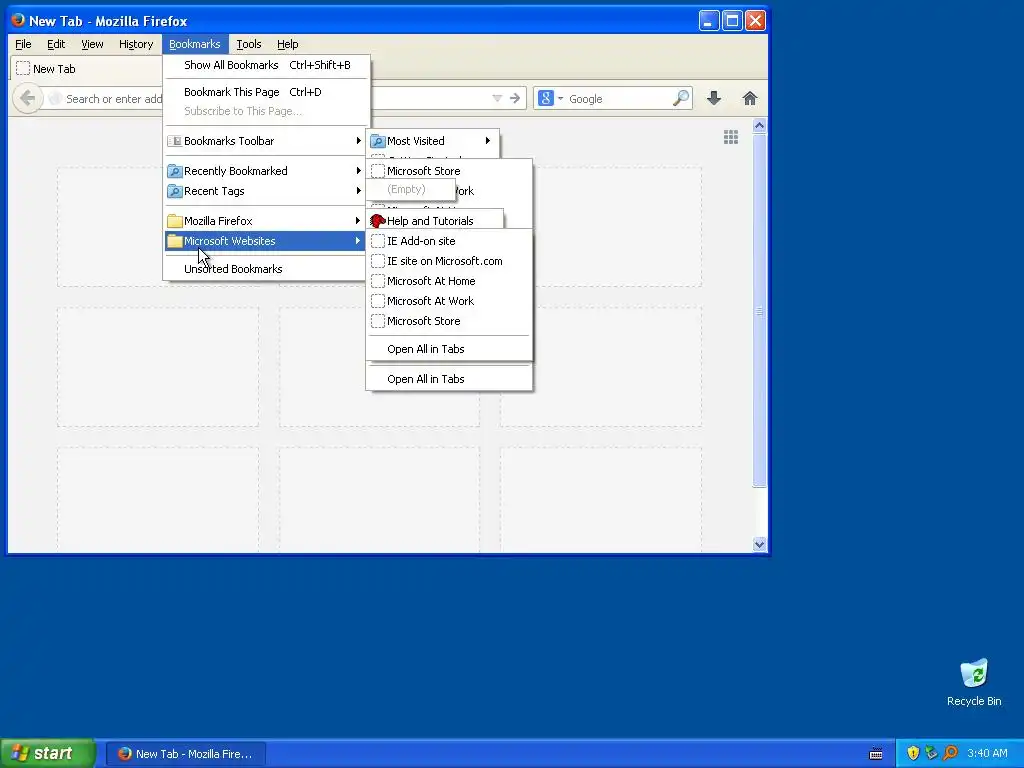Click the scrollbar down arrow
This screenshot has width=1024, height=768.
coord(759,544)
